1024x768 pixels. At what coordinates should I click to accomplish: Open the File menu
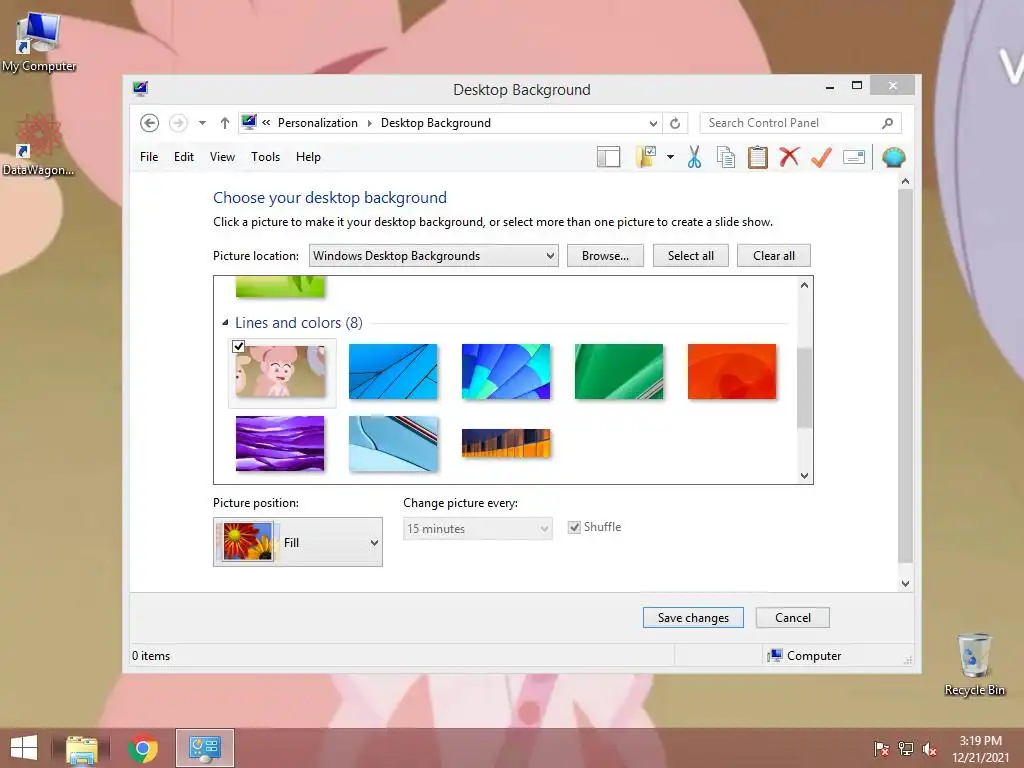(149, 157)
